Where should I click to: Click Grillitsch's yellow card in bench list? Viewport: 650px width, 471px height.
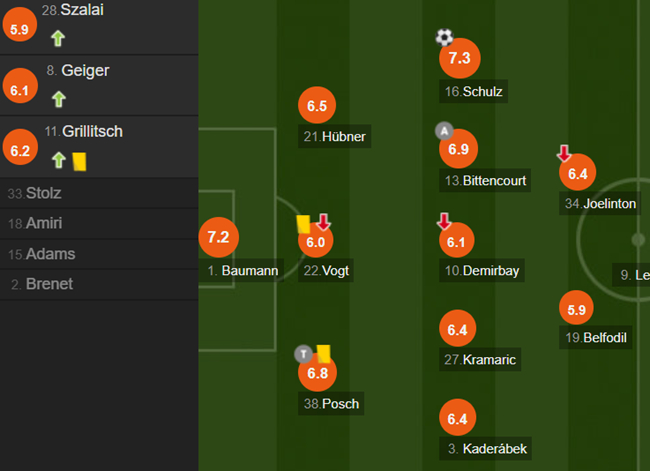[79, 162]
